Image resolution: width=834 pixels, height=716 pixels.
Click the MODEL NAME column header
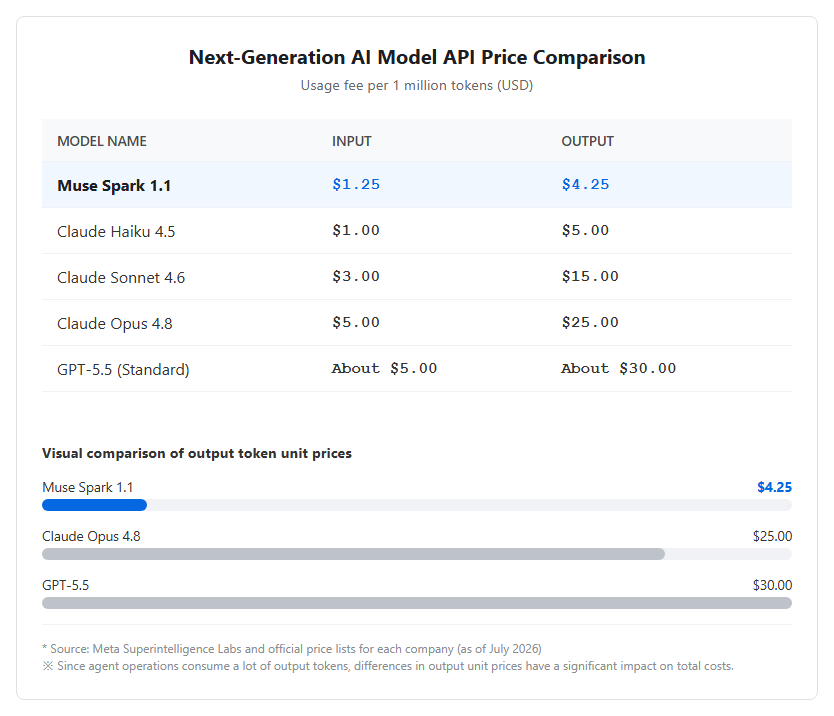pos(102,141)
